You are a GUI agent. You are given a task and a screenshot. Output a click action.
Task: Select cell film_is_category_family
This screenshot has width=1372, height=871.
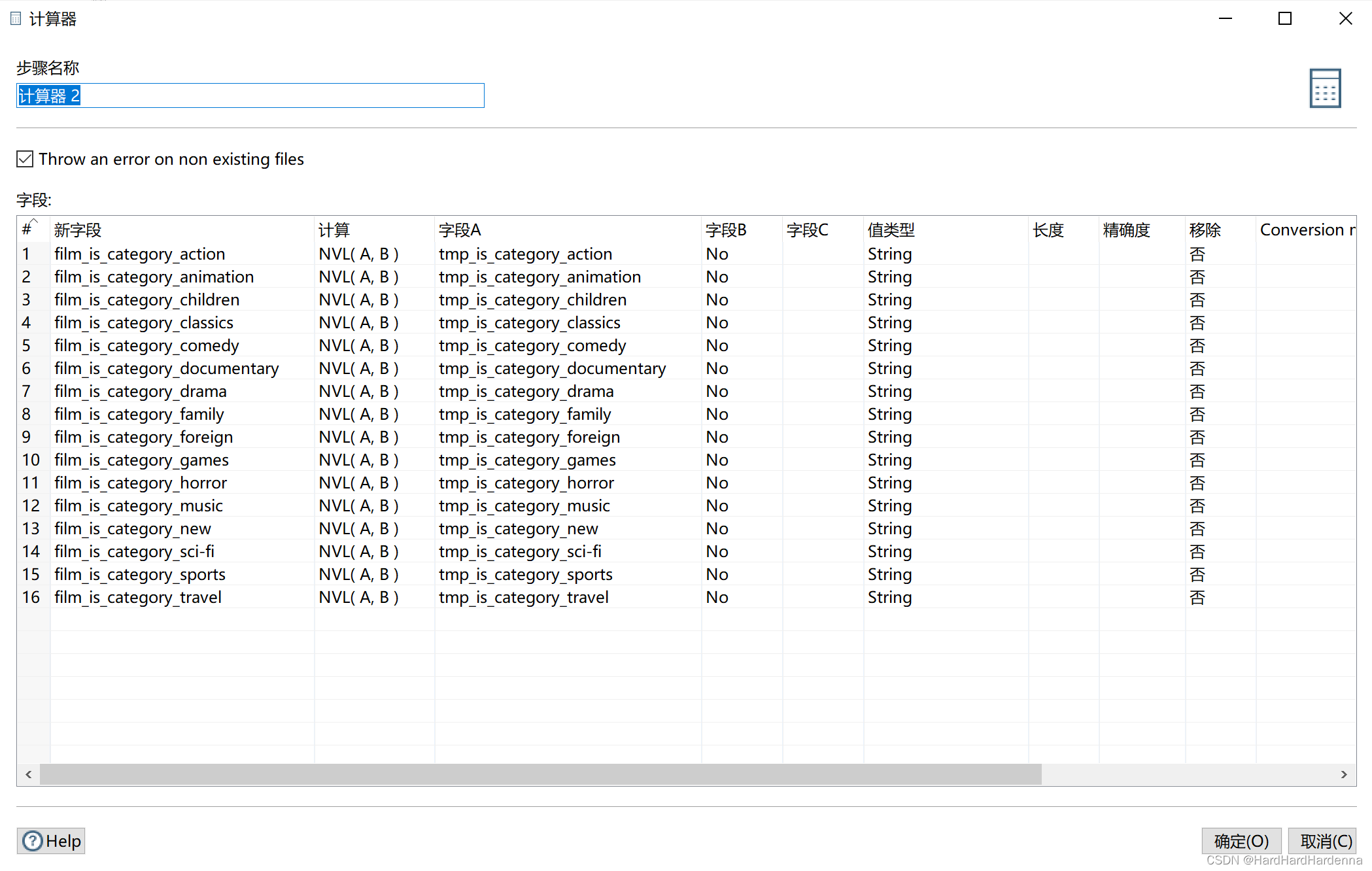pos(182,414)
